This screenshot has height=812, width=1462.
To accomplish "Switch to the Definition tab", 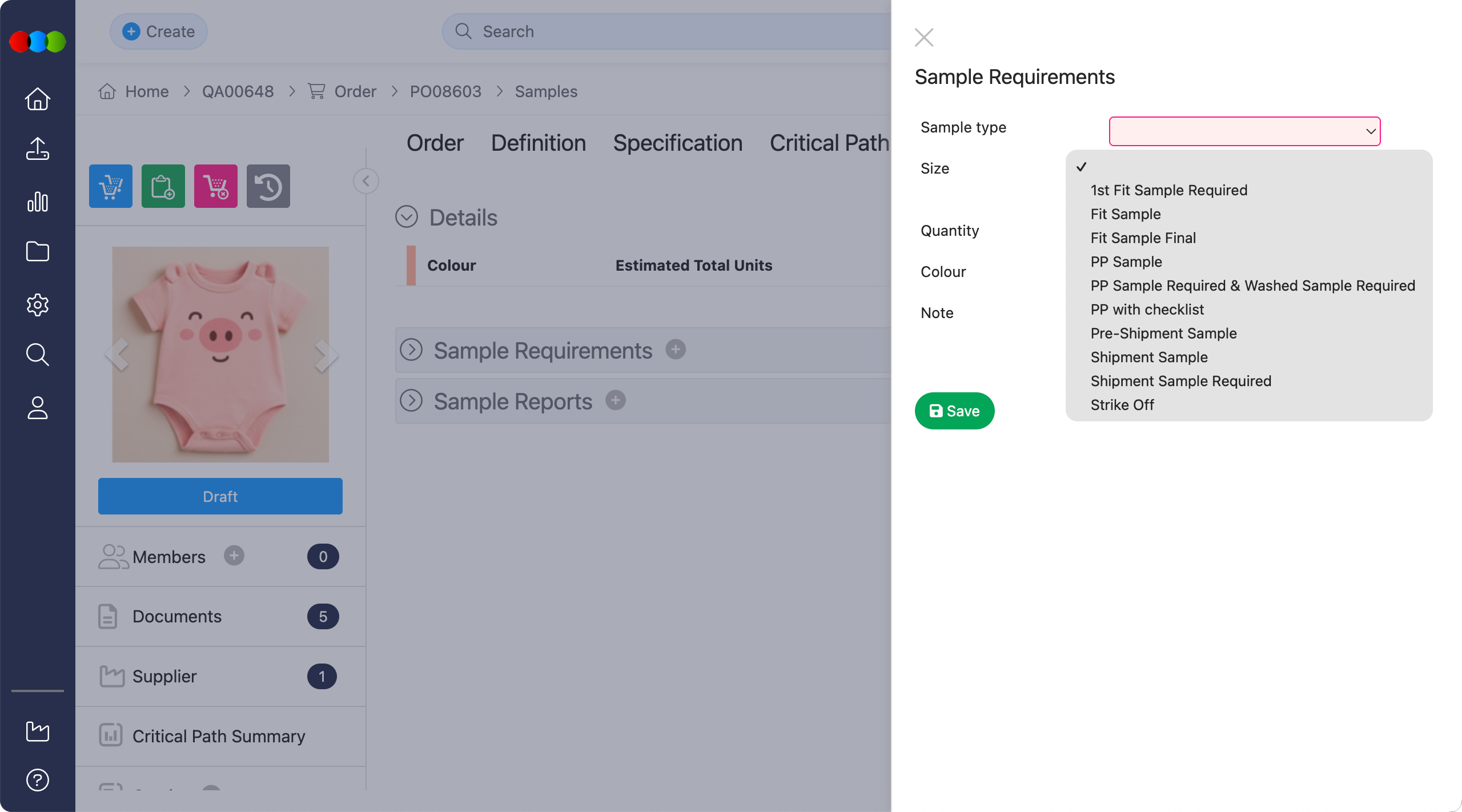I will 539,143.
